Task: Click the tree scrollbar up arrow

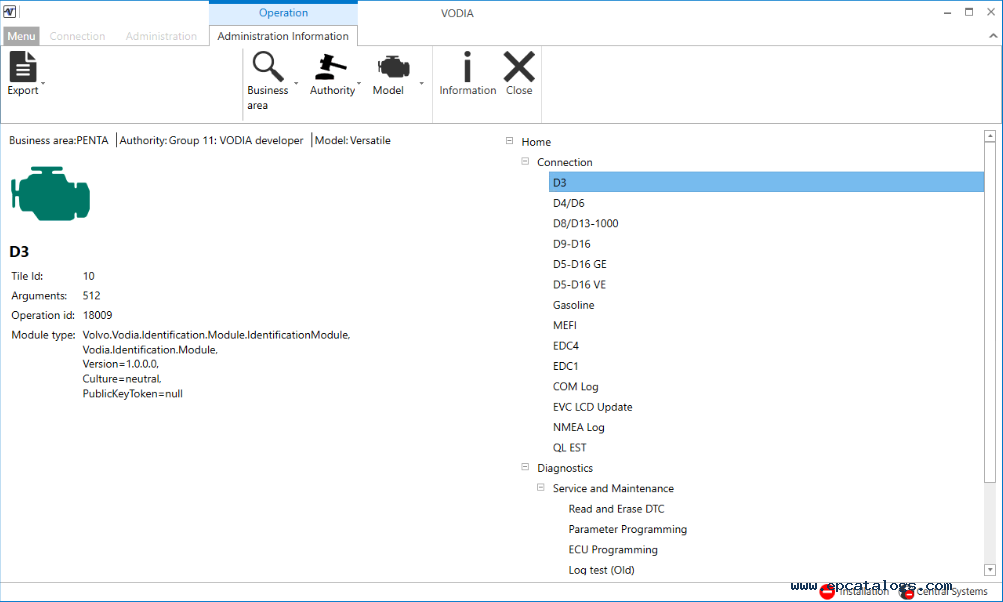Action: click(990, 136)
